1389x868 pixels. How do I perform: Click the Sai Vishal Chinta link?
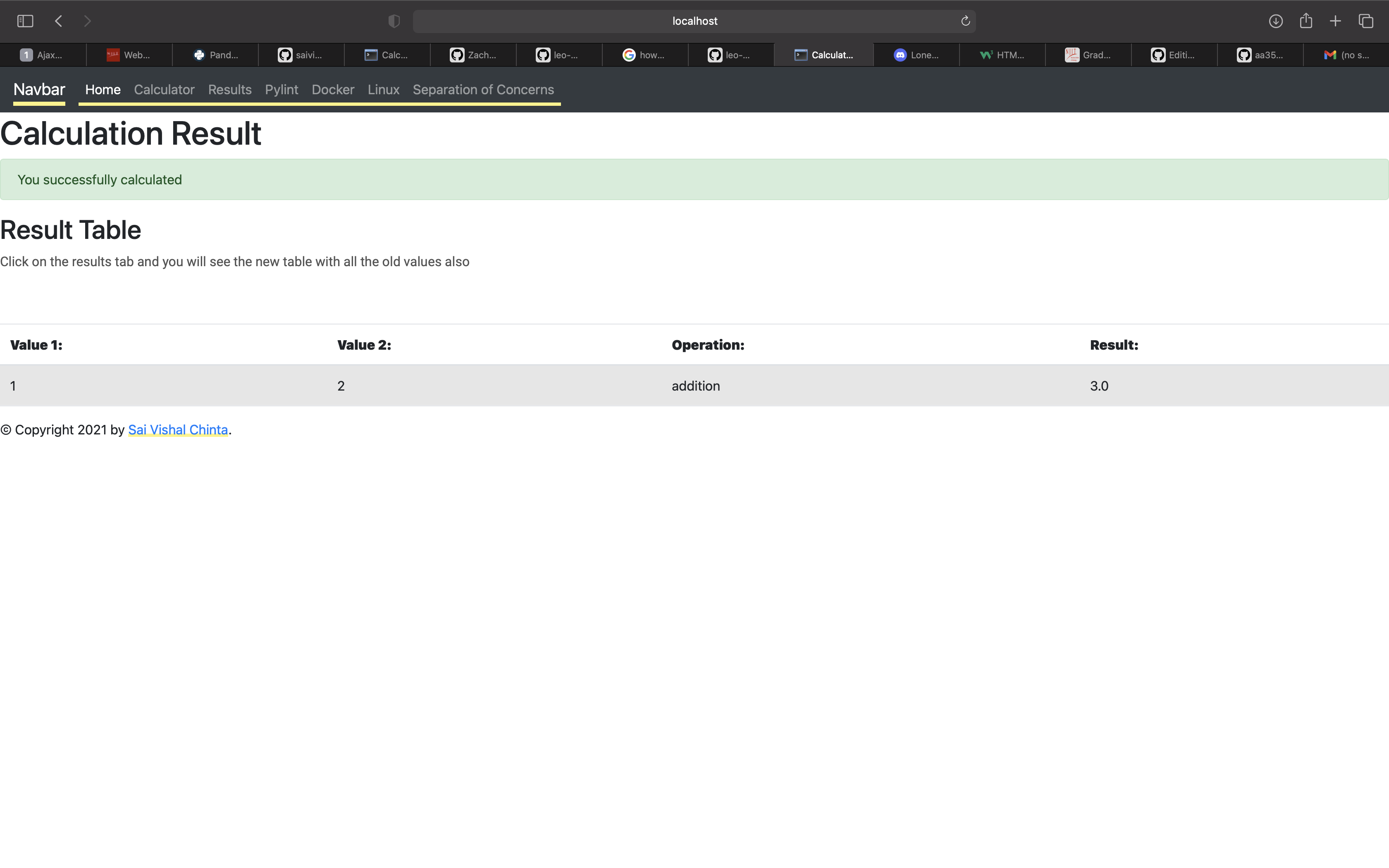tap(178, 429)
